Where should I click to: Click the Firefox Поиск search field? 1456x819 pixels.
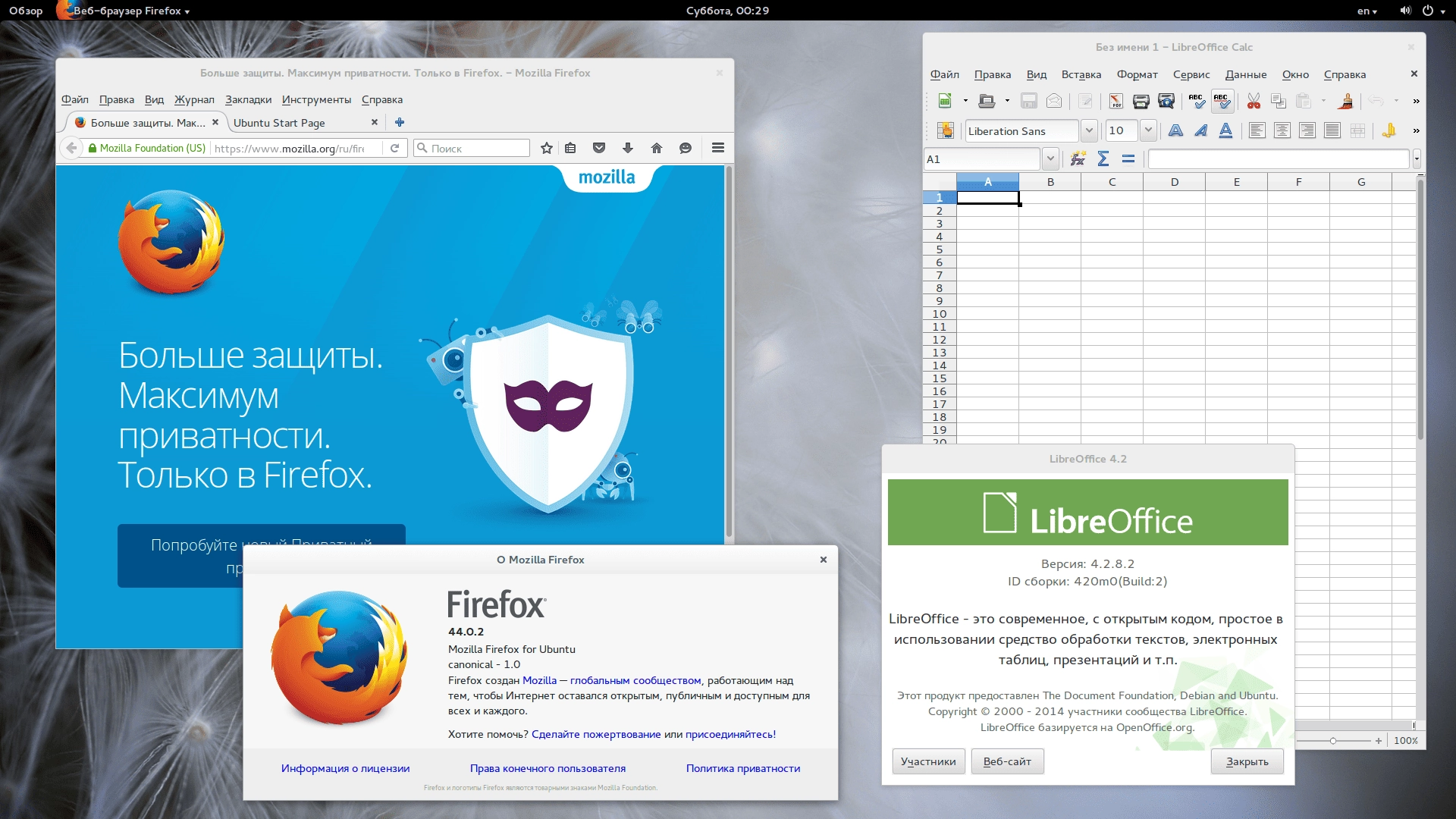[472, 148]
